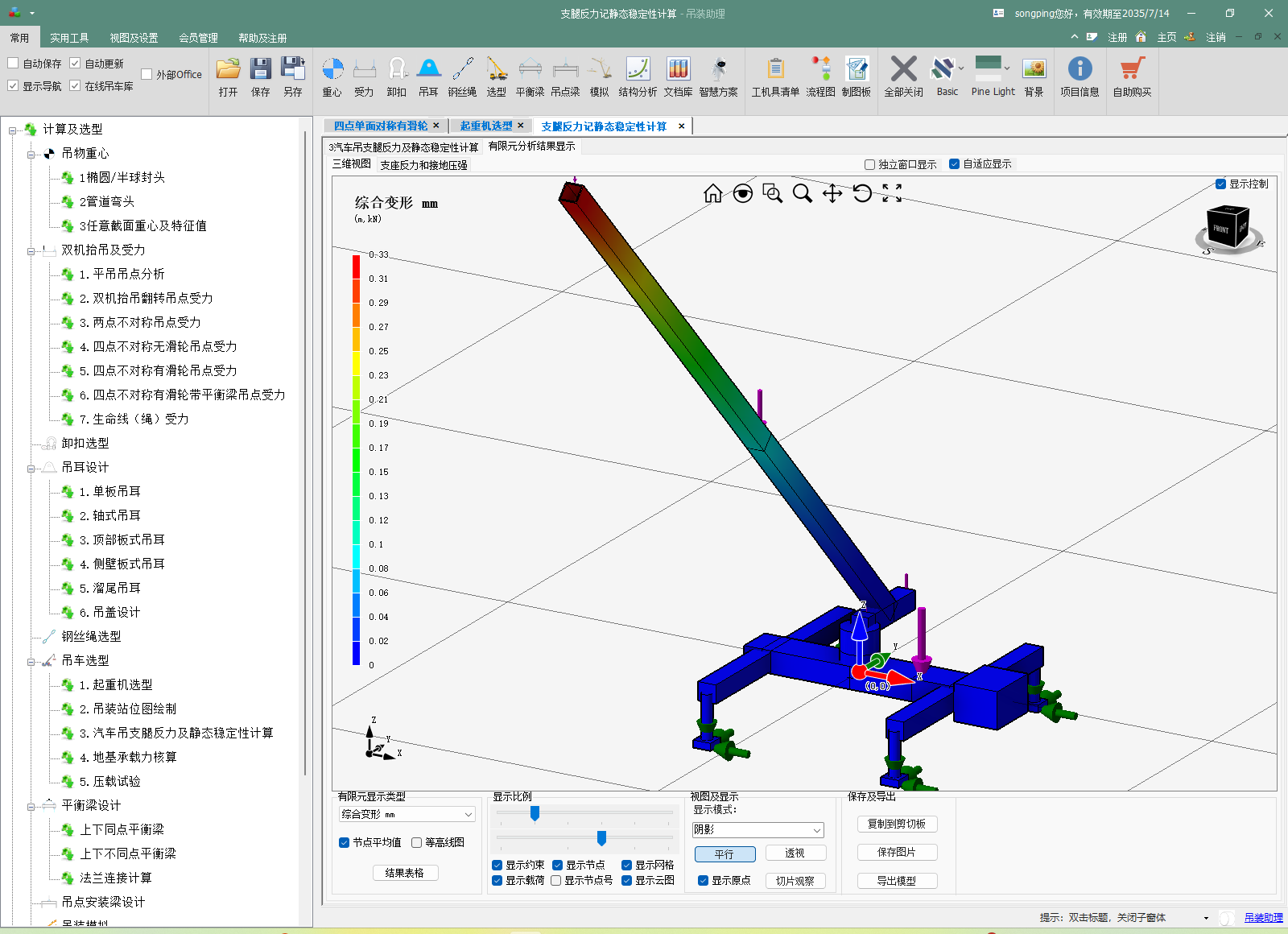Click the 结果表格 button
Screen dimensions: 1288x934
tap(405, 873)
